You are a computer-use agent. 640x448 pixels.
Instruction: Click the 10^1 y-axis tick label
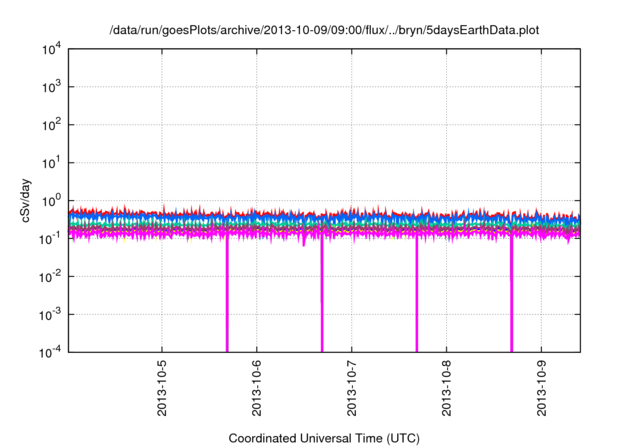51,163
